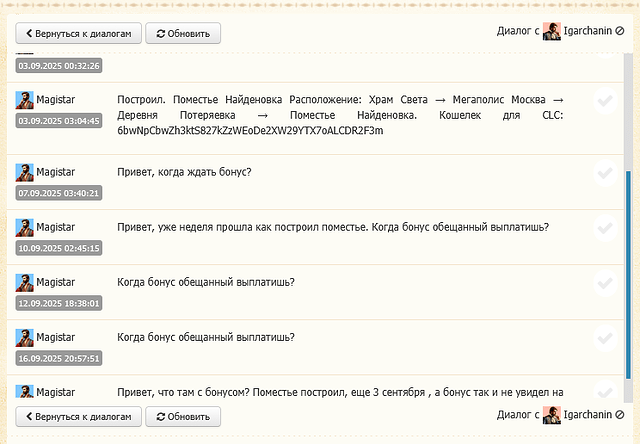
Task: Toggle checkmark on 'Привет, когда ждать бонус?' message
Action: pyautogui.click(x=605, y=173)
